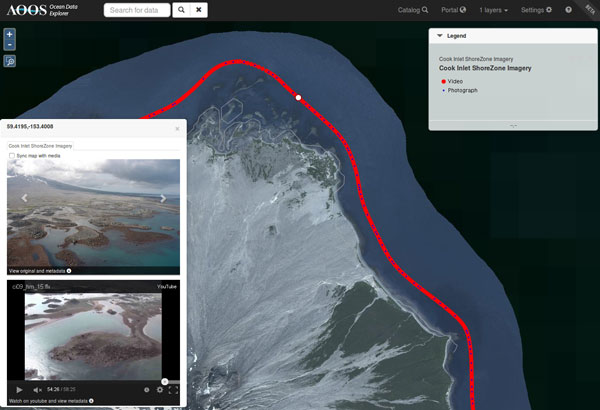600x410 pixels.
Task: Open the 1 layers dropdown
Action: 493,10
